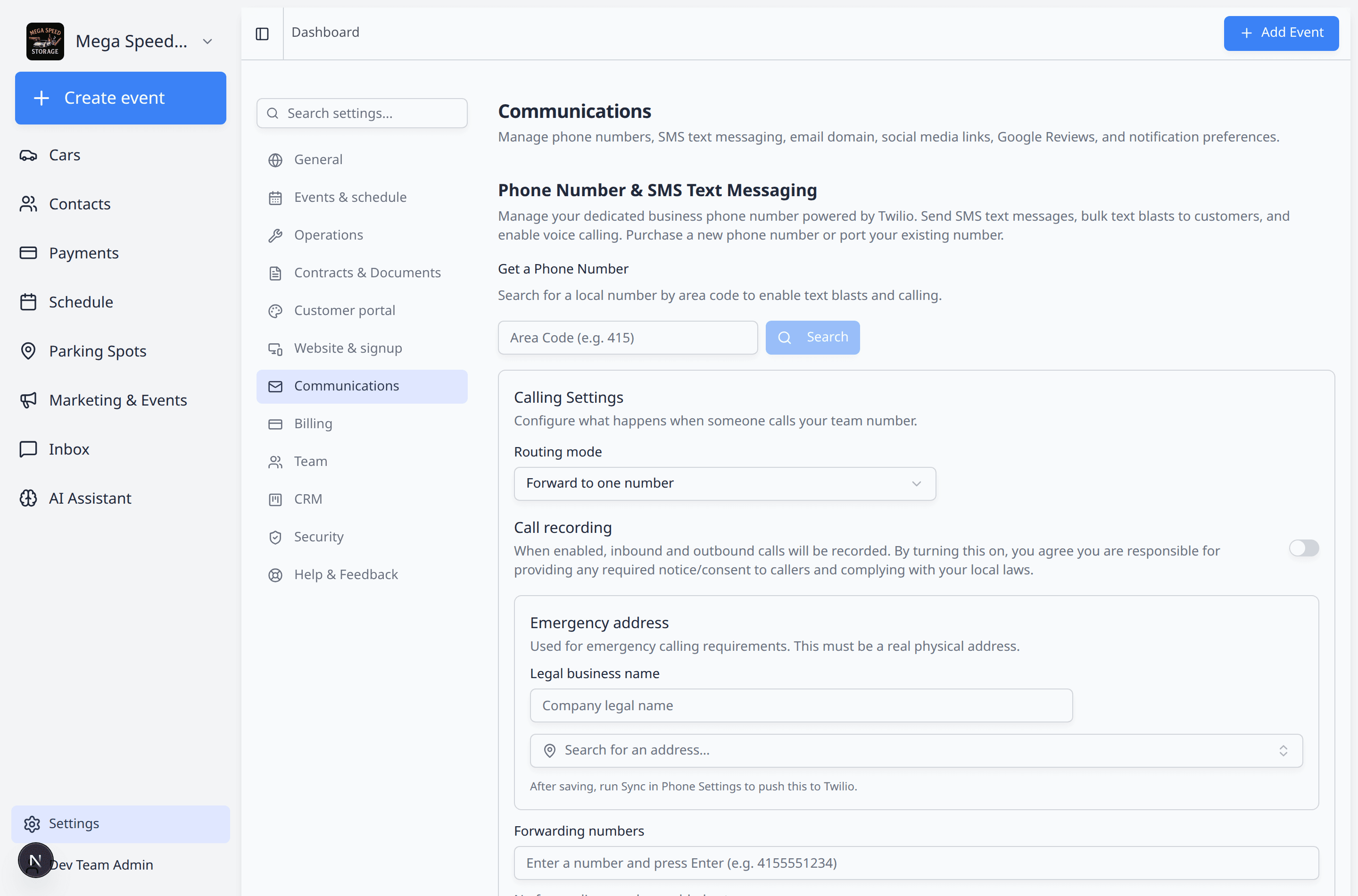This screenshot has width=1358, height=896.
Task: Click the Team people icon
Action: click(275, 462)
